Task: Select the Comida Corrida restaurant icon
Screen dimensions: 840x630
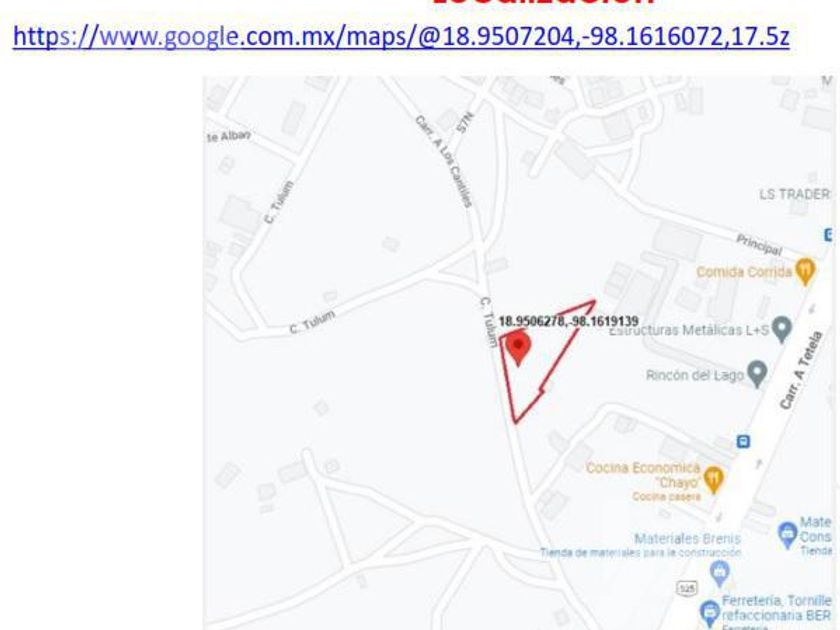Action: coord(805,272)
